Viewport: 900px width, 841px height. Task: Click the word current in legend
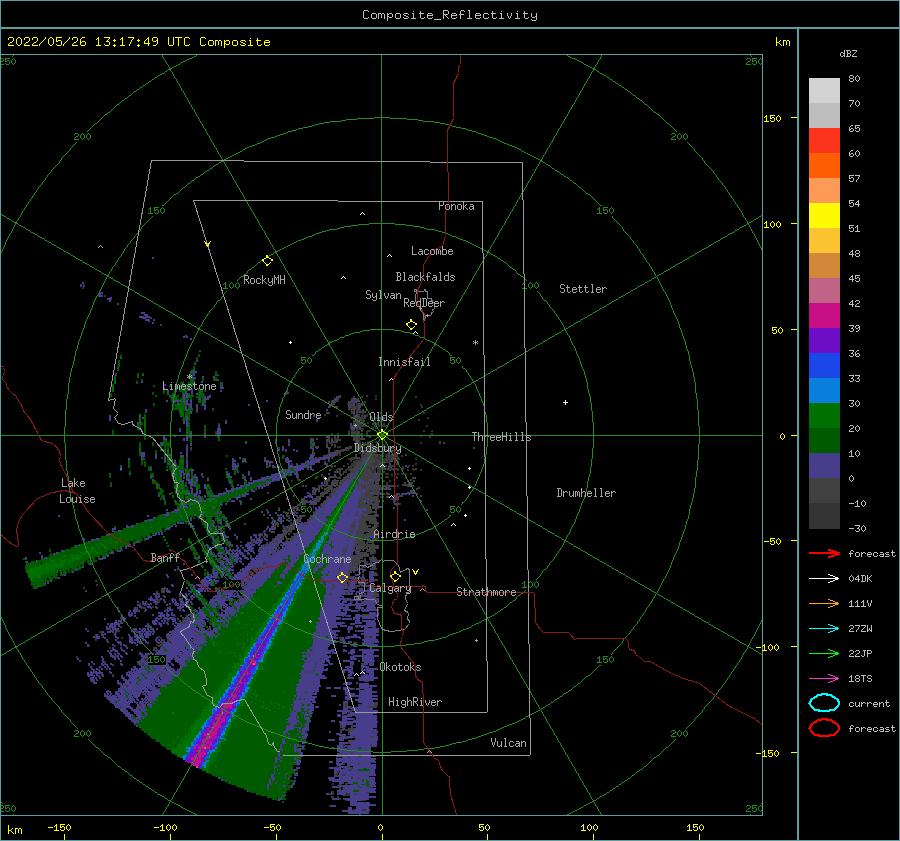[x=869, y=703]
